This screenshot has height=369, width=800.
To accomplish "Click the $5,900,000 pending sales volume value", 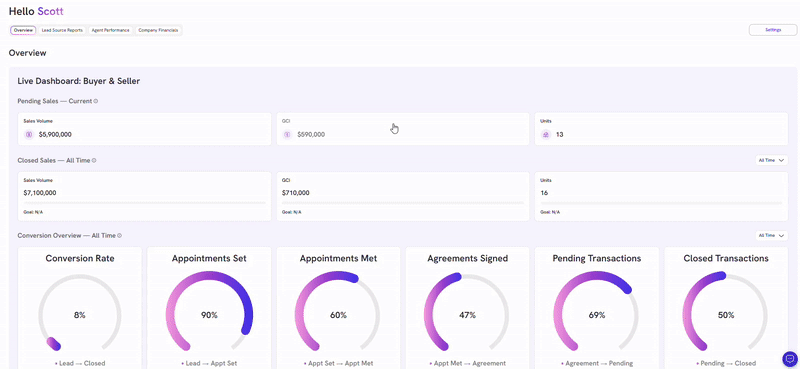I will click(x=55, y=135).
